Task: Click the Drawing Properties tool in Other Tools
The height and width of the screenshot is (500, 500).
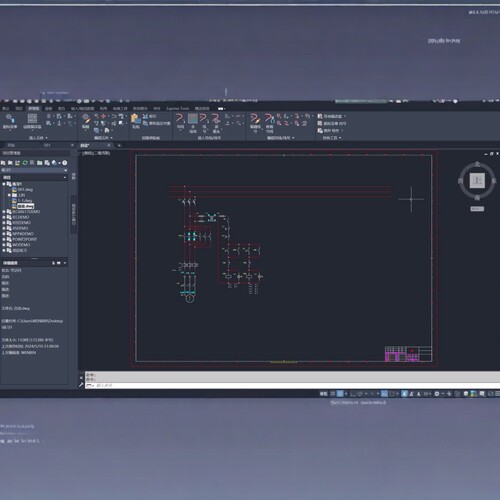Action: click(329, 130)
